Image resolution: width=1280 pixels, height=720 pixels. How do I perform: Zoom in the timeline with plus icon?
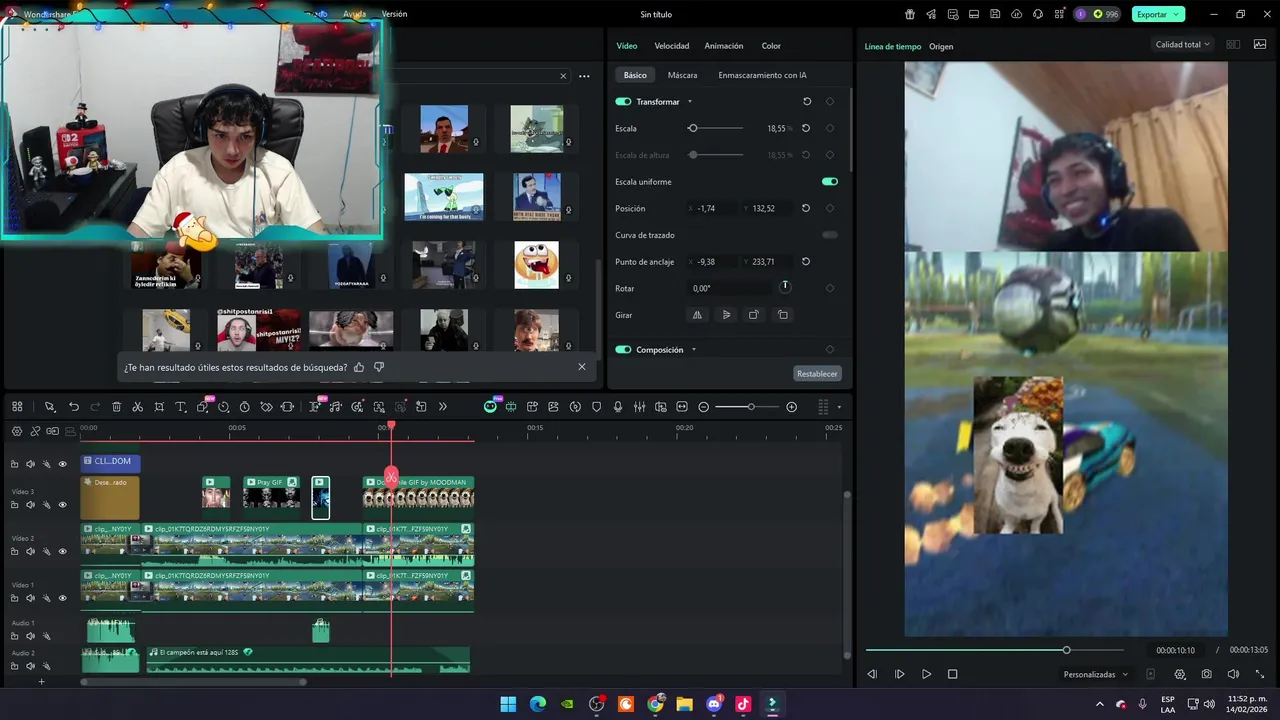(792, 407)
